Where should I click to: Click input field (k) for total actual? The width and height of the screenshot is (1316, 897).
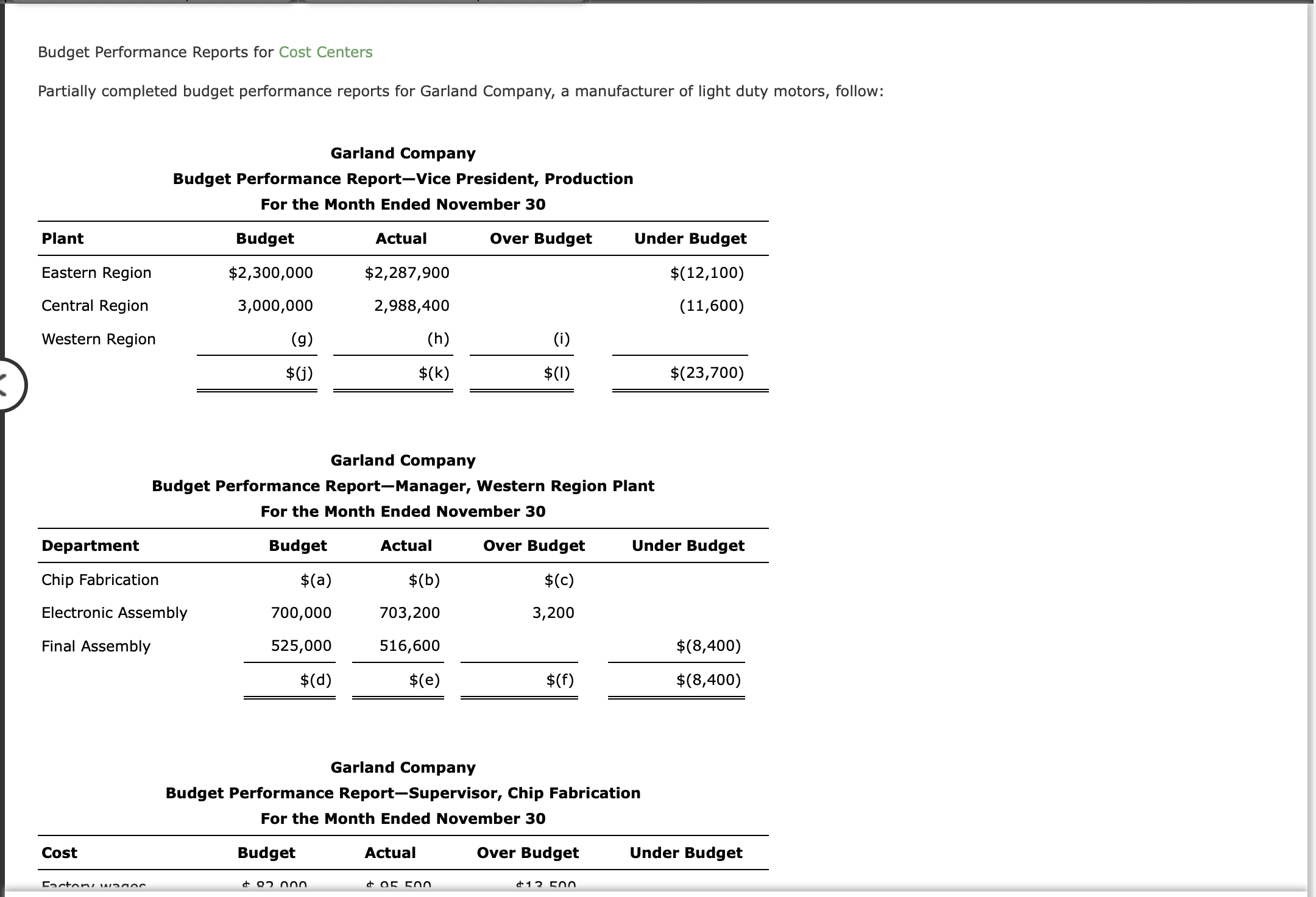[434, 372]
